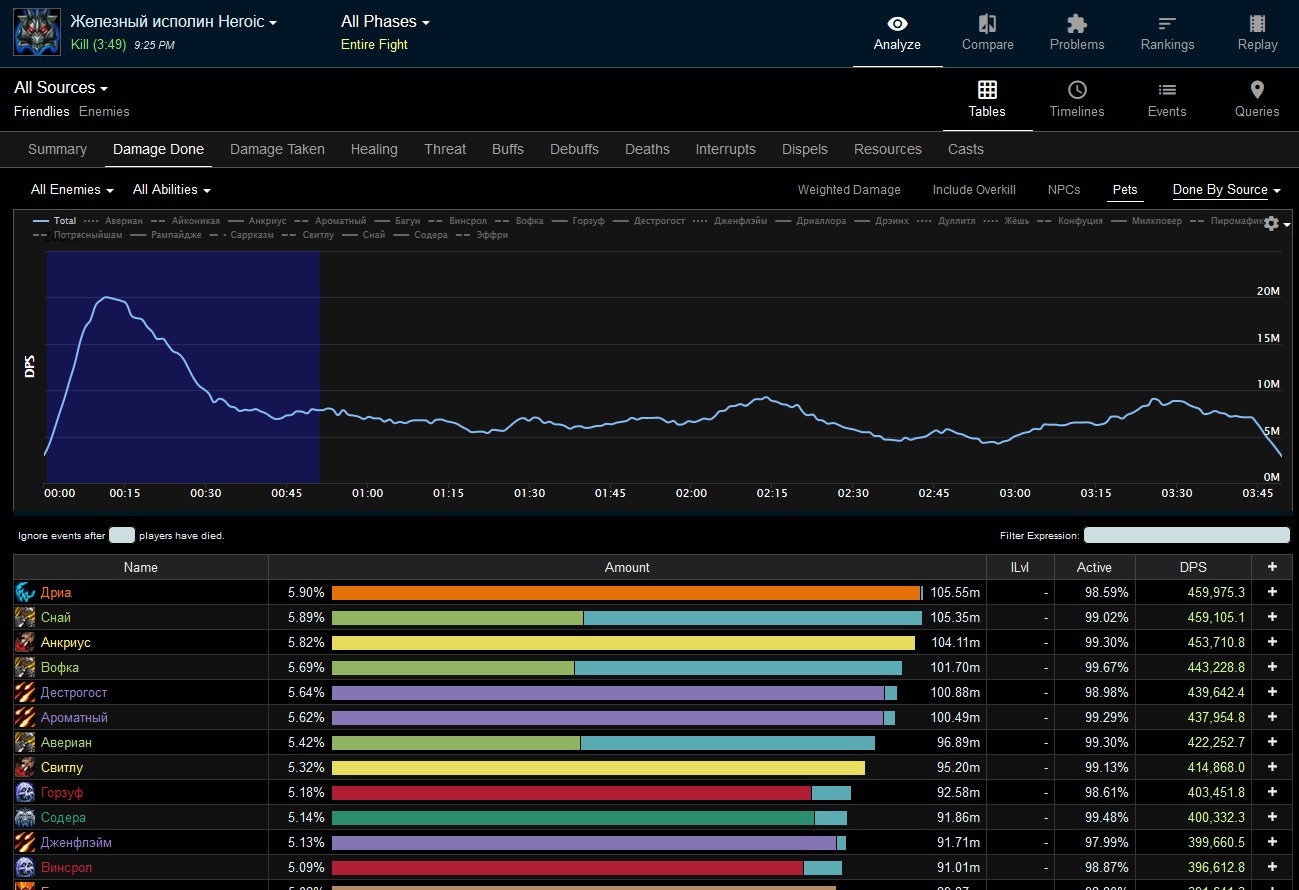This screenshot has width=1299, height=890.
Task: Open the All Sources dropdown
Action: point(61,88)
